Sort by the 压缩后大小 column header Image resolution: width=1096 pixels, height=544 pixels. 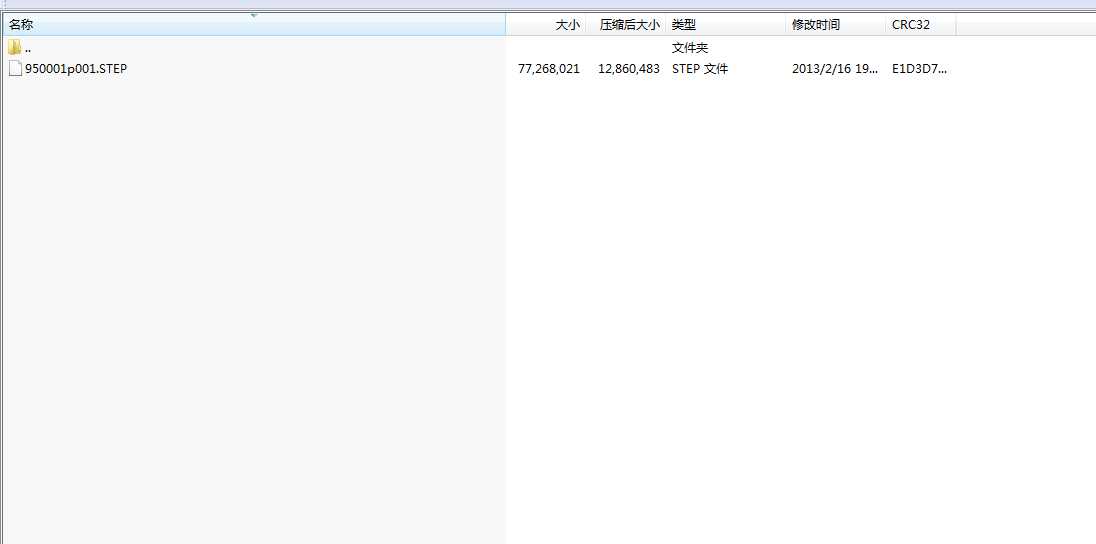(x=625, y=24)
